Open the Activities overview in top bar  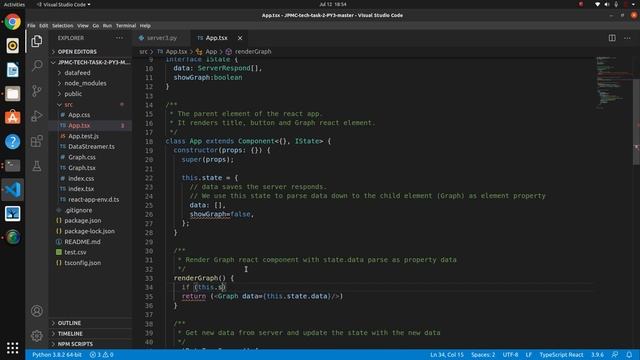point(14,4)
